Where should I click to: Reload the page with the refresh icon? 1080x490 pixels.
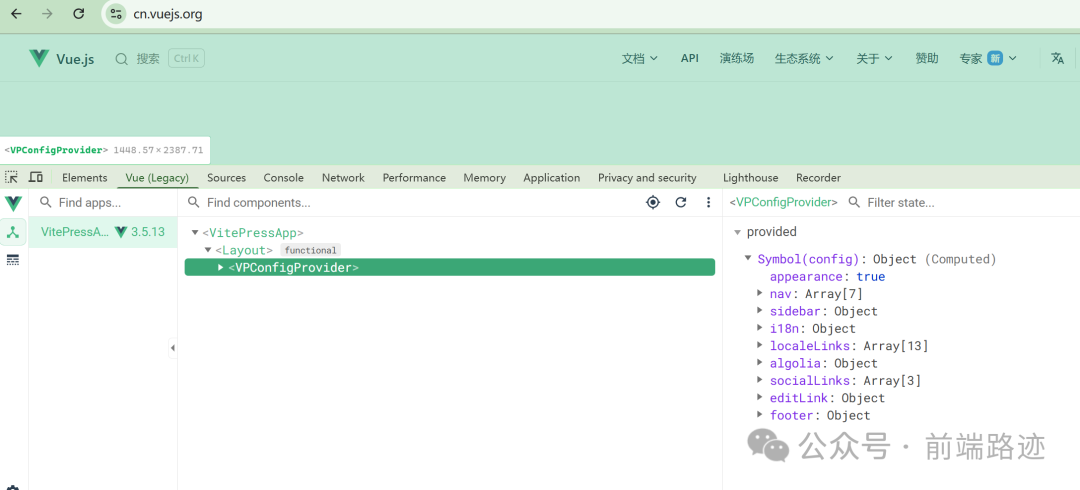79,14
